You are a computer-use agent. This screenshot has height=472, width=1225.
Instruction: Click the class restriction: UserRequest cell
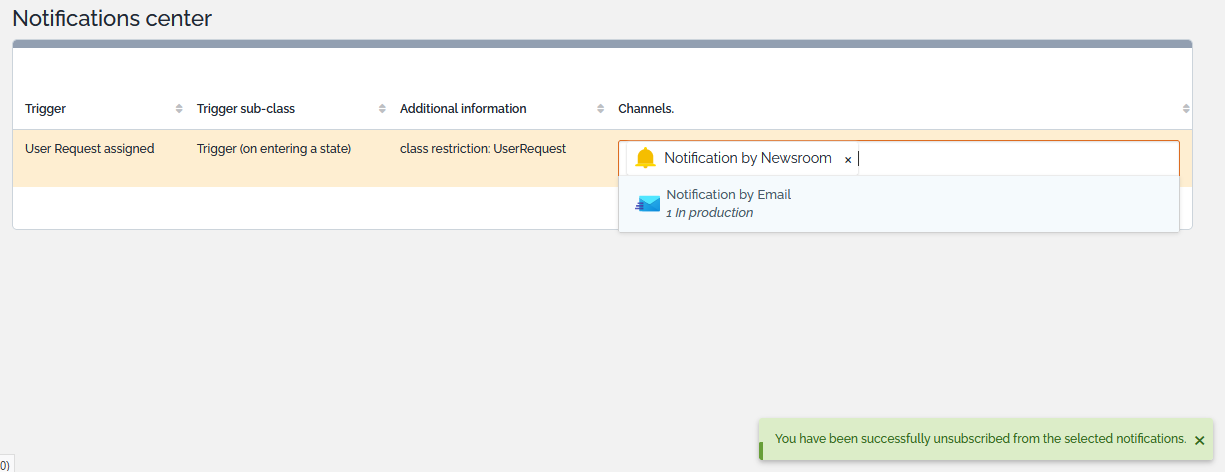coord(482,149)
